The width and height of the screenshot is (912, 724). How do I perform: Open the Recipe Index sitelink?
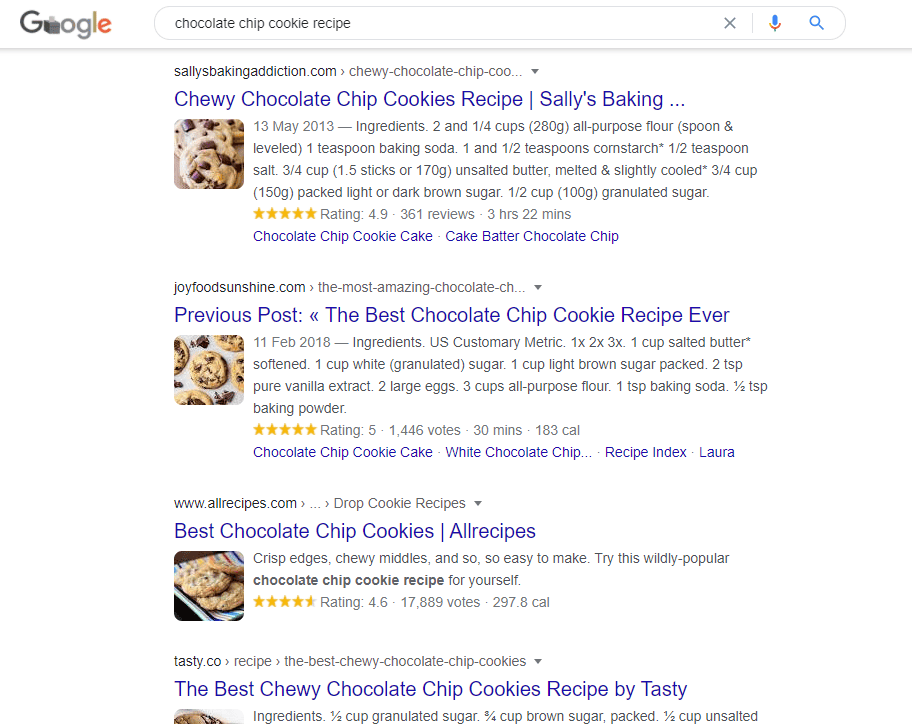point(645,452)
